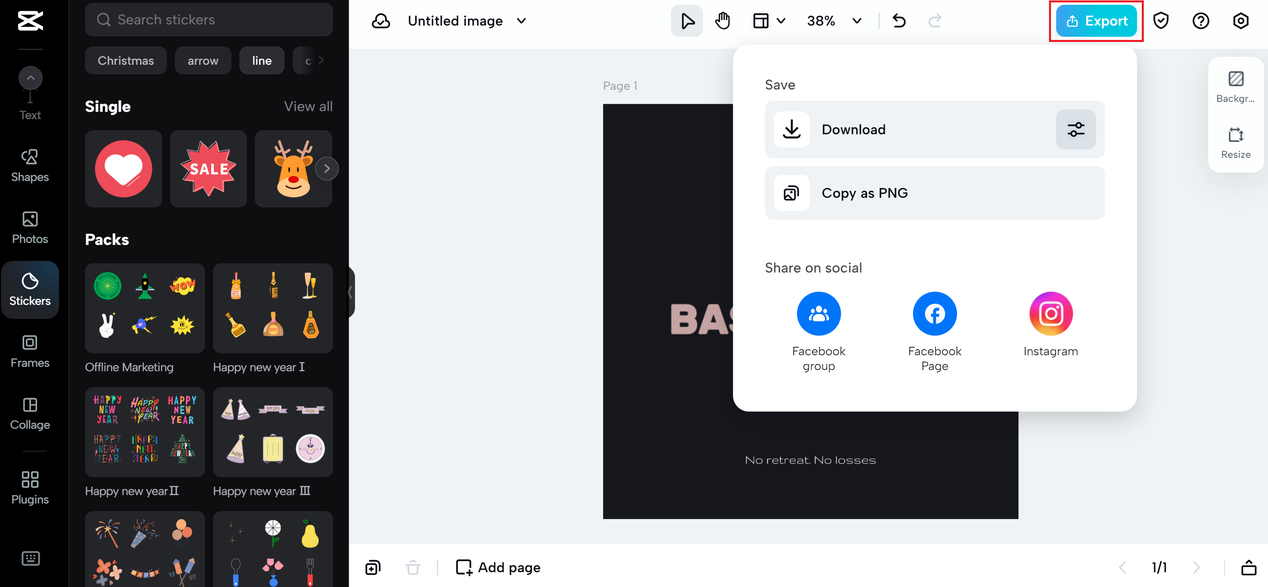The image size is (1268, 587).
Task: Open the 38% zoom level dropdown
Action: pyautogui.click(x=835, y=21)
